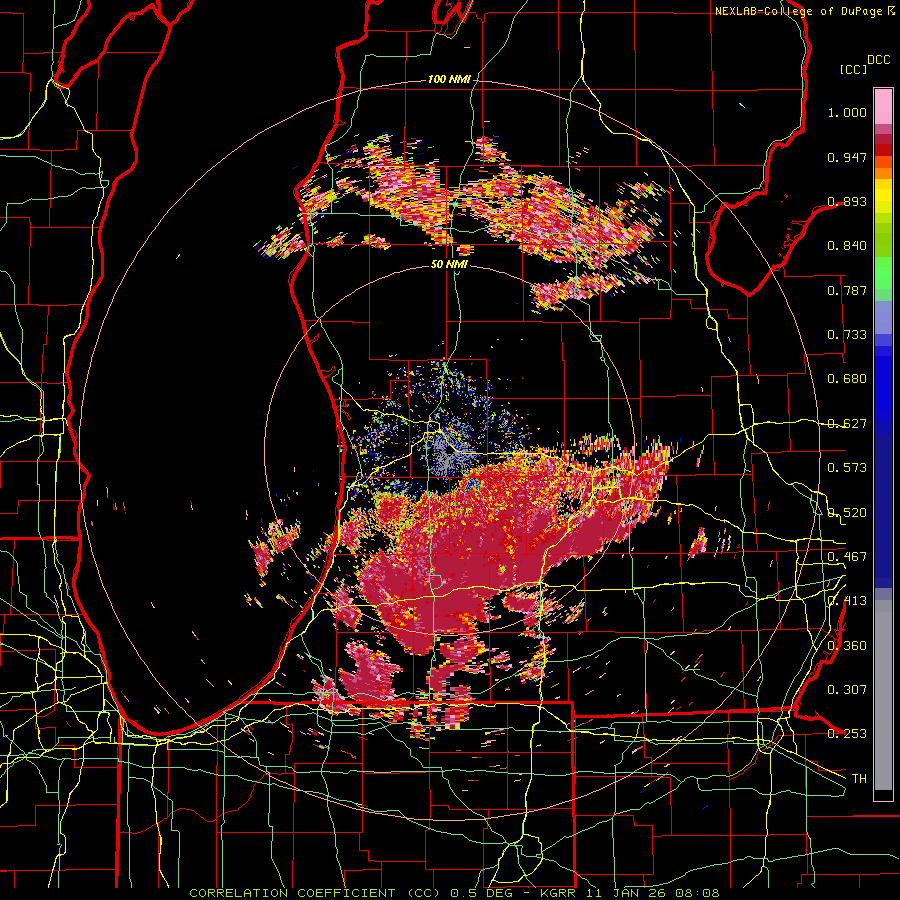The height and width of the screenshot is (900, 900).
Task: Select the 0.947 color bar value
Action: point(847,157)
